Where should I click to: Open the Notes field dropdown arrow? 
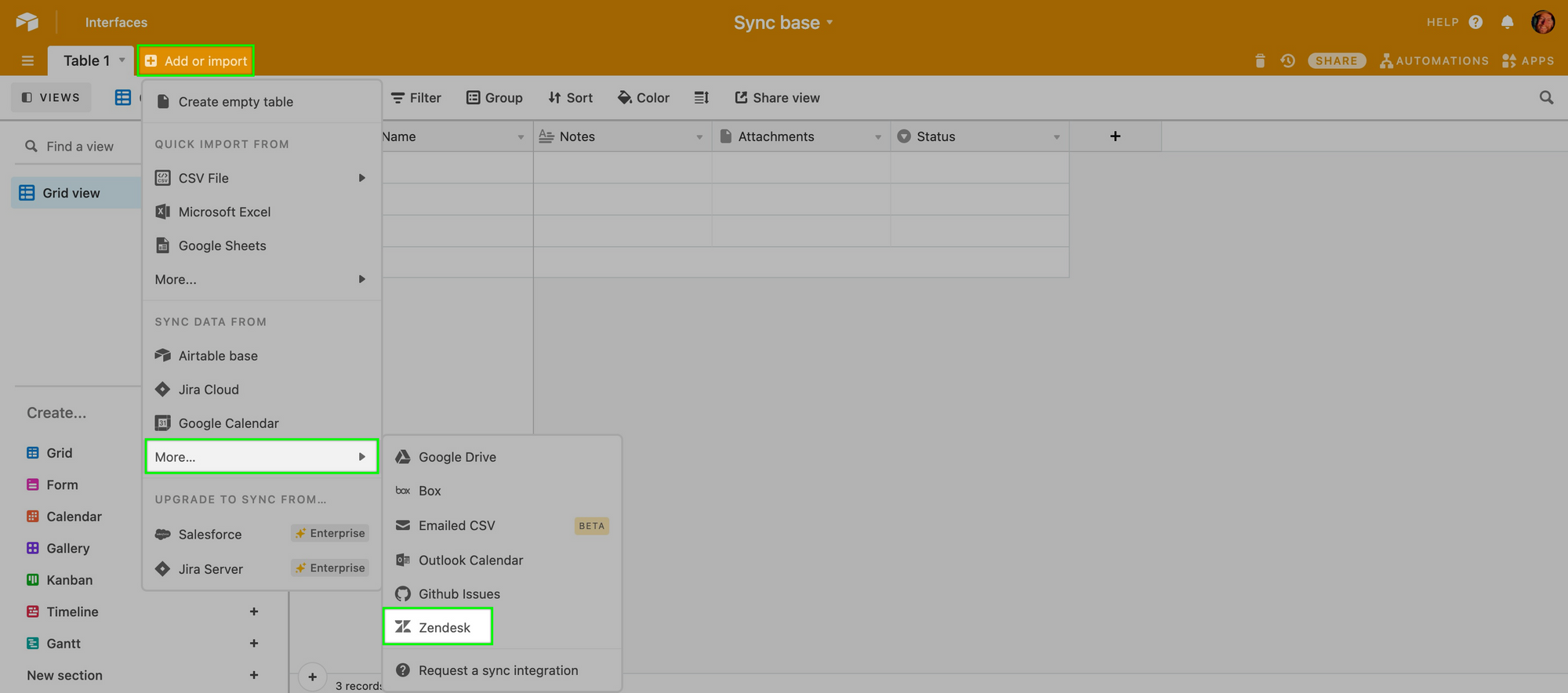coord(699,137)
